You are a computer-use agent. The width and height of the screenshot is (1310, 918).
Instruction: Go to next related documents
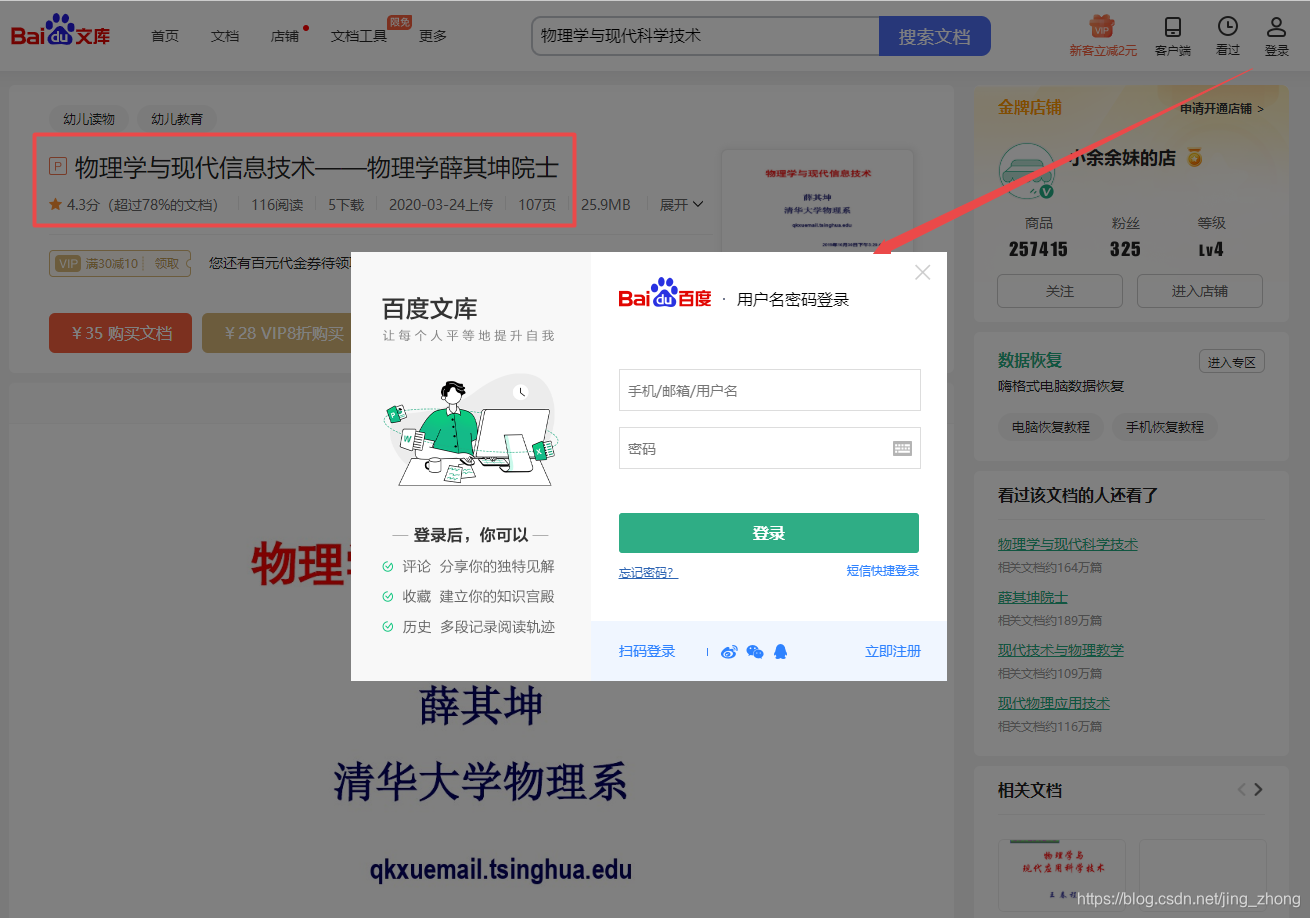pyautogui.click(x=1259, y=789)
